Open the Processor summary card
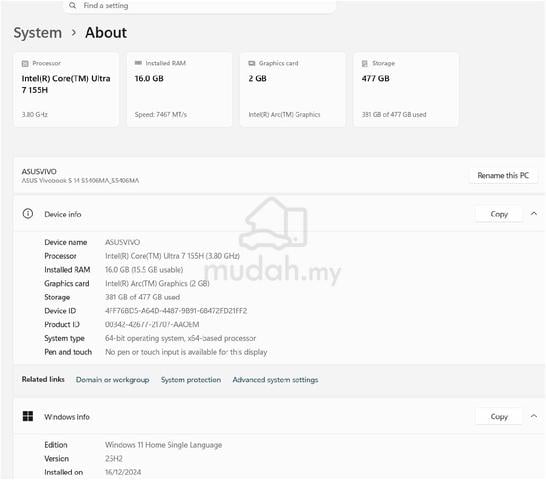This screenshot has height=480, width=546. point(66,90)
